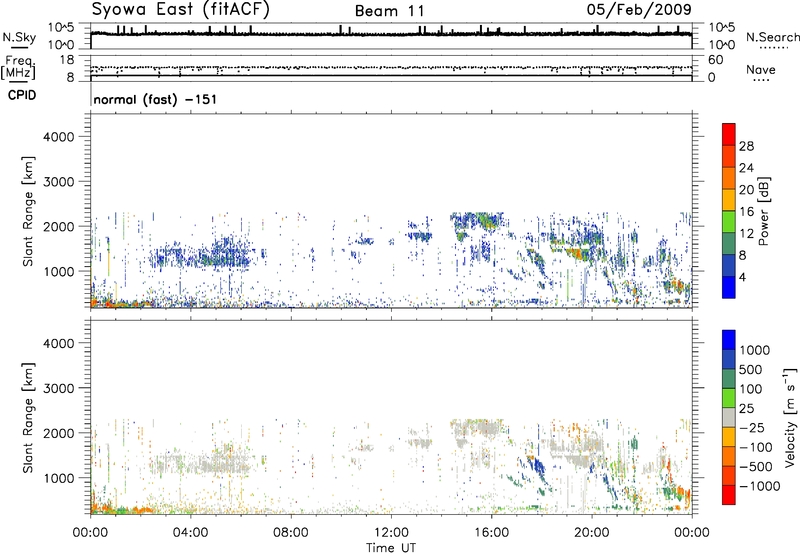This screenshot has height=554, width=800.
Task: Click the 20:00 time axis tick label
Action: (x=591, y=533)
